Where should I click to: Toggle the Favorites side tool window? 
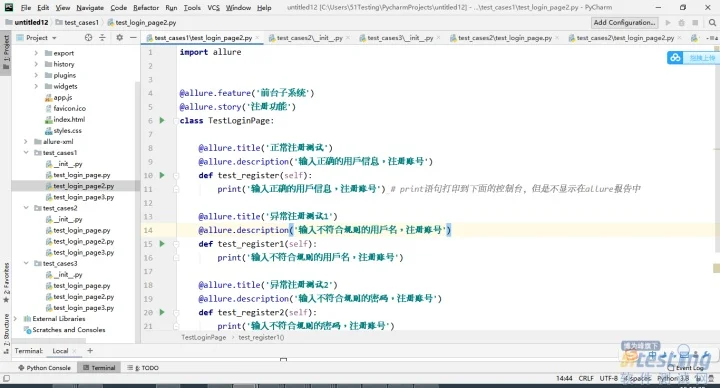click(6, 282)
